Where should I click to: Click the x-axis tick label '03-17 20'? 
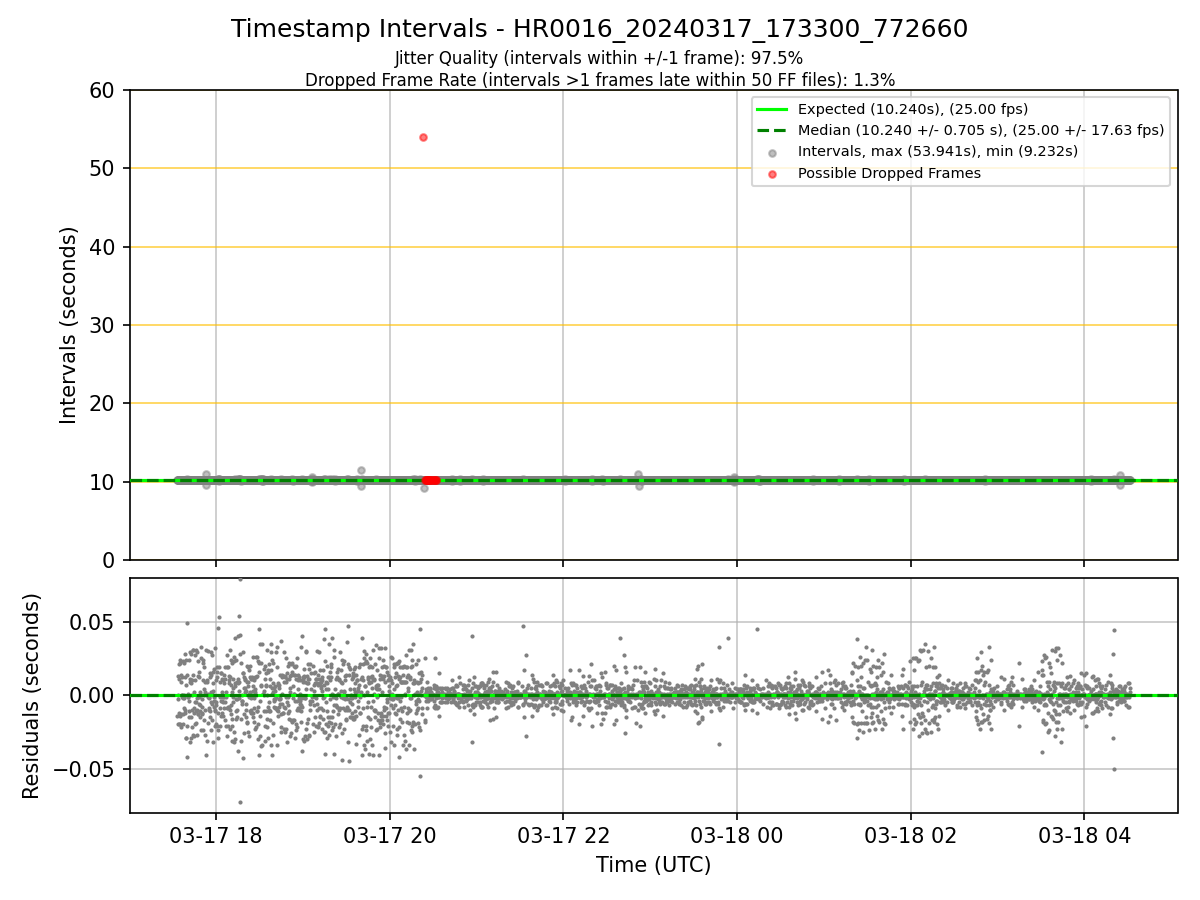coord(390,835)
